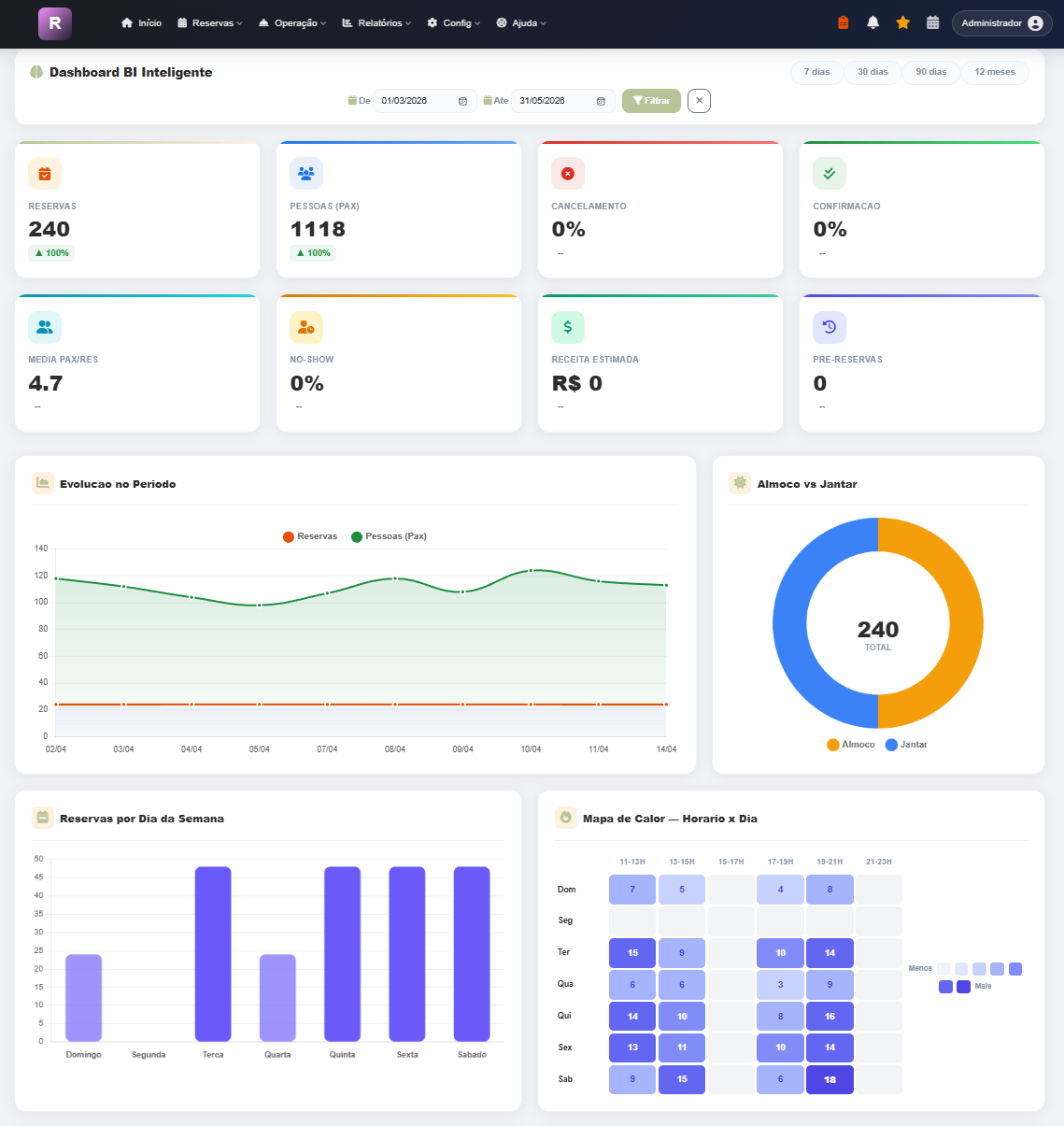Click the green dollar icon on Receita Estimada
The width and height of the screenshot is (1064, 1126).
(x=567, y=327)
